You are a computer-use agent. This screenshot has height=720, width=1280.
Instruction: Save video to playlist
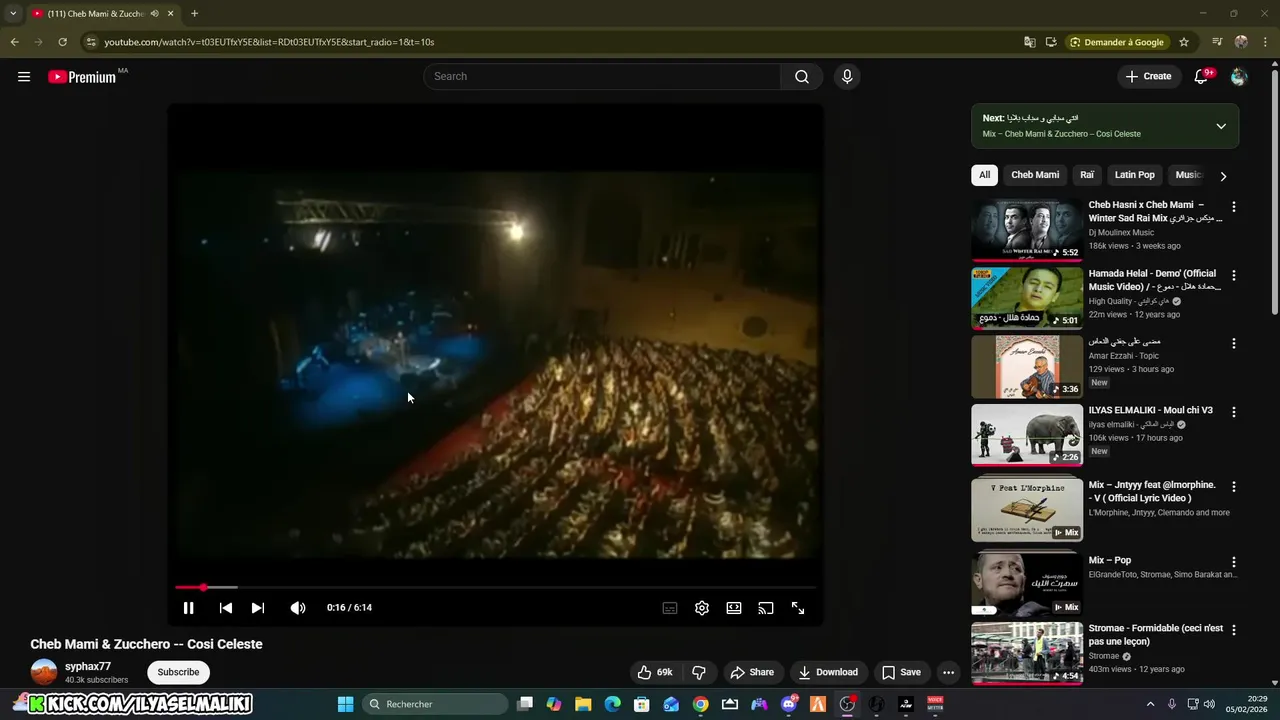(901, 672)
